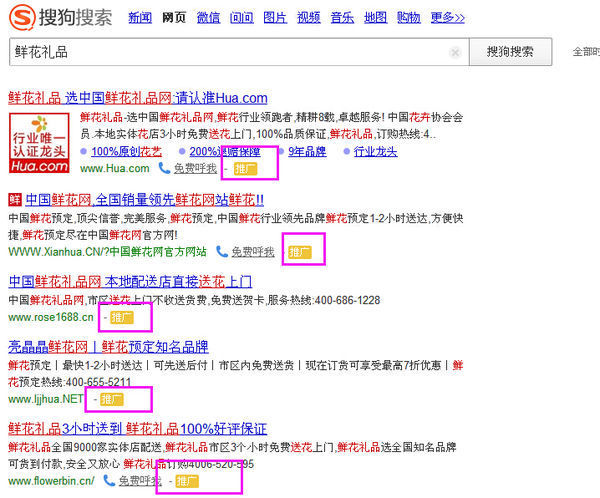Switch to the 图片 tab
Viewport: 600px width, 498px height.
pyautogui.click(x=275, y=18)
